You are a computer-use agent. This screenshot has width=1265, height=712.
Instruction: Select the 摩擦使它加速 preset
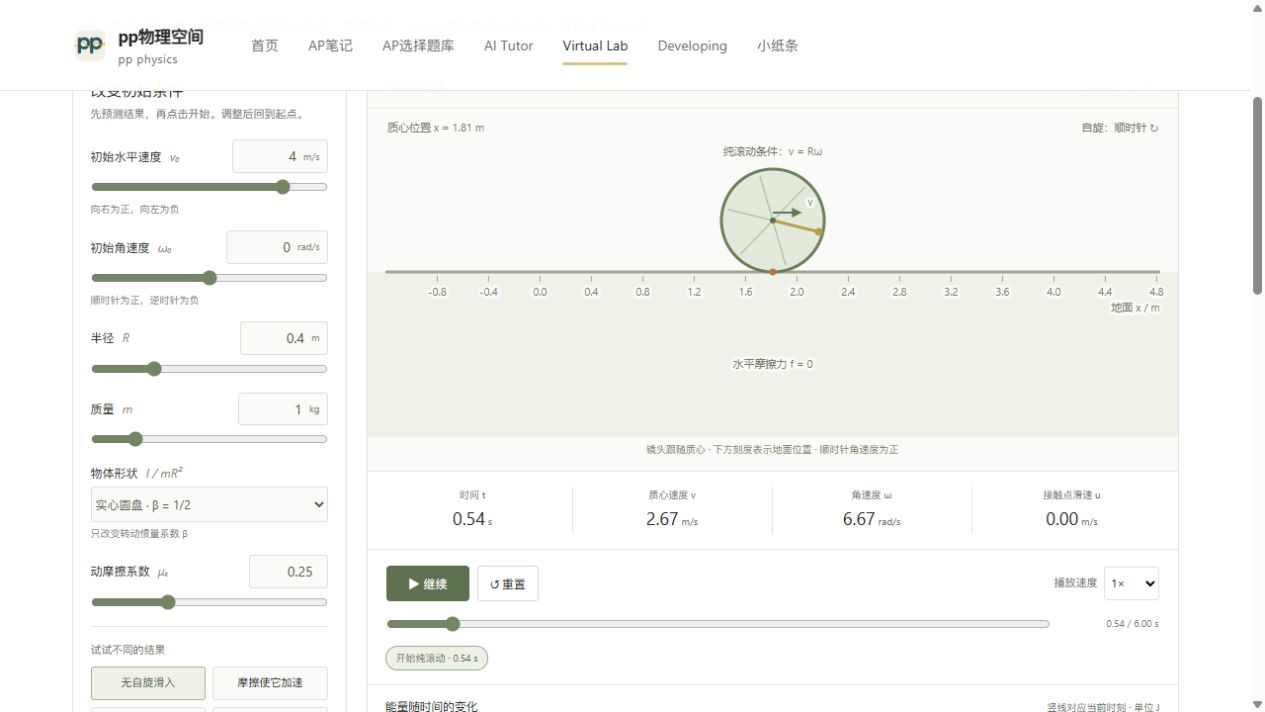pos(270,683)
